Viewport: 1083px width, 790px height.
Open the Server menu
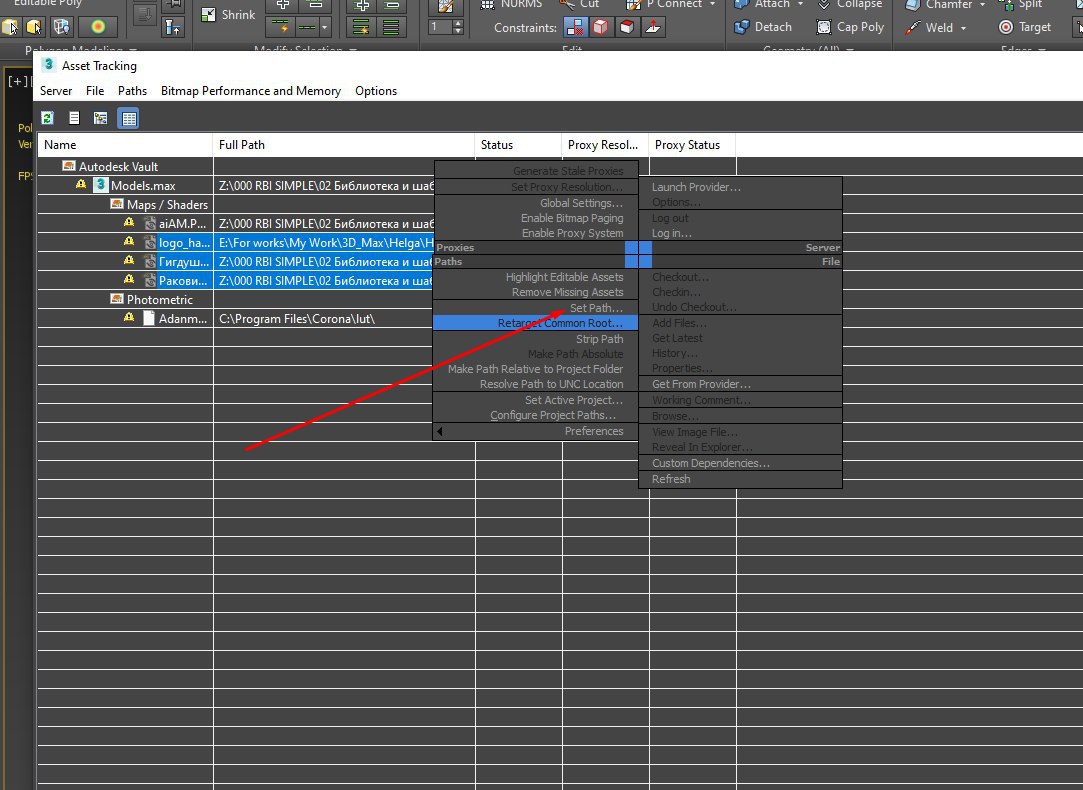point(56,90)
